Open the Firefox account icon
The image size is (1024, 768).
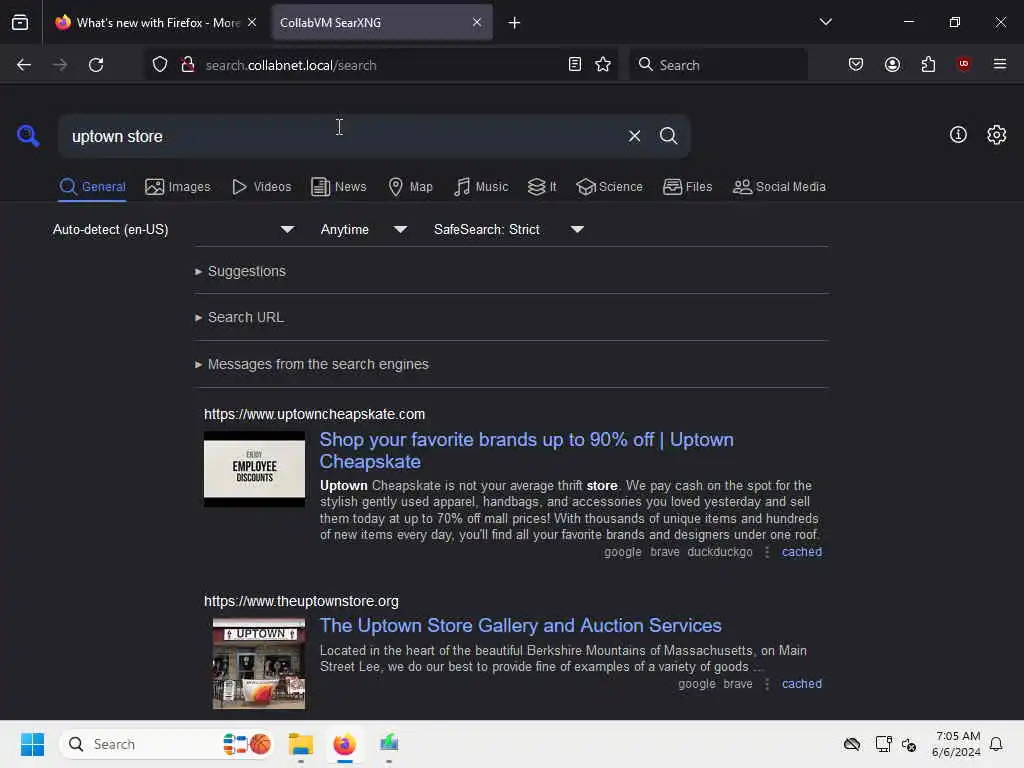pyautogui.click(x=892, y=64)
